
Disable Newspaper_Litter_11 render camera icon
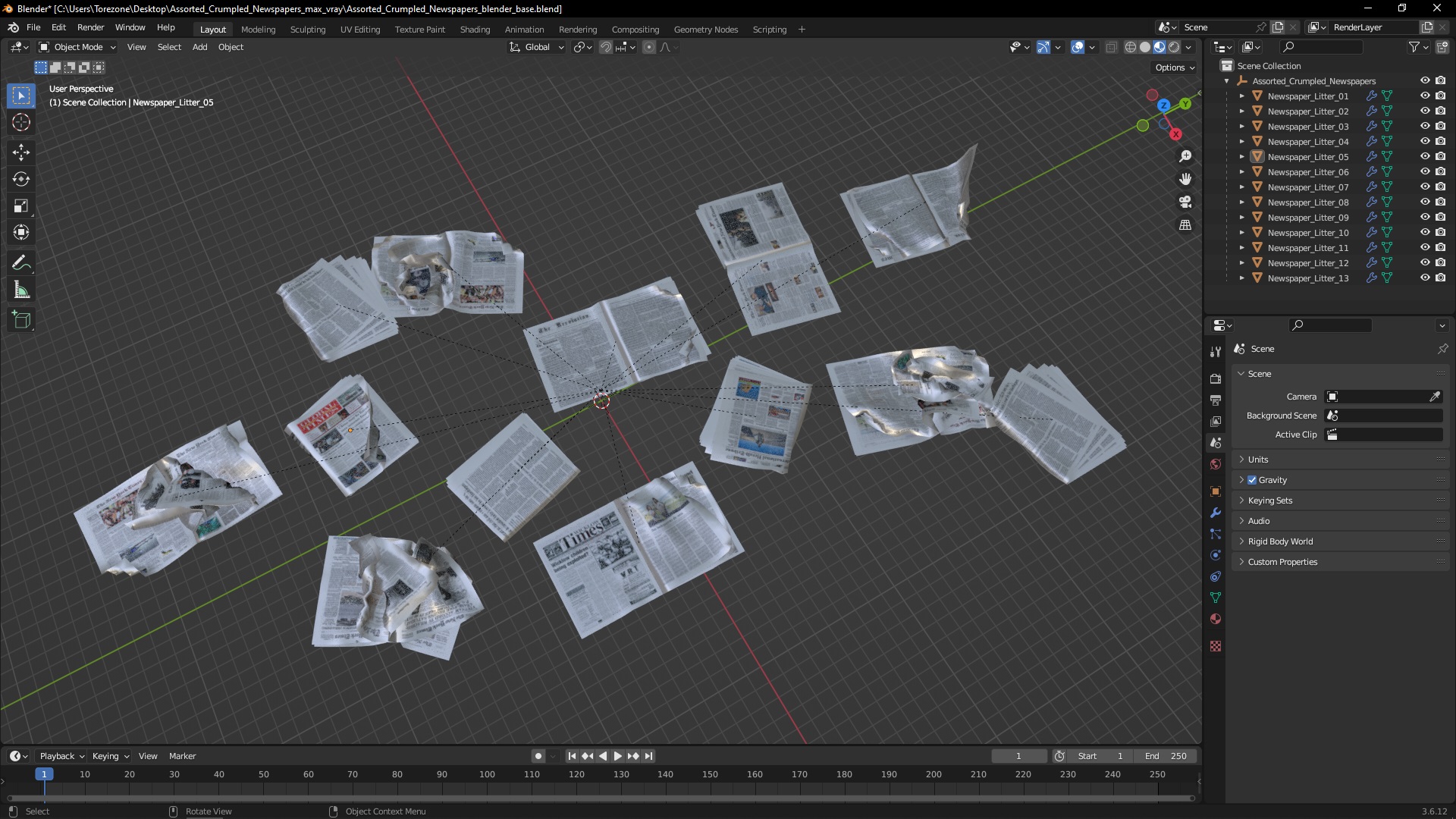pos(1440,247)
